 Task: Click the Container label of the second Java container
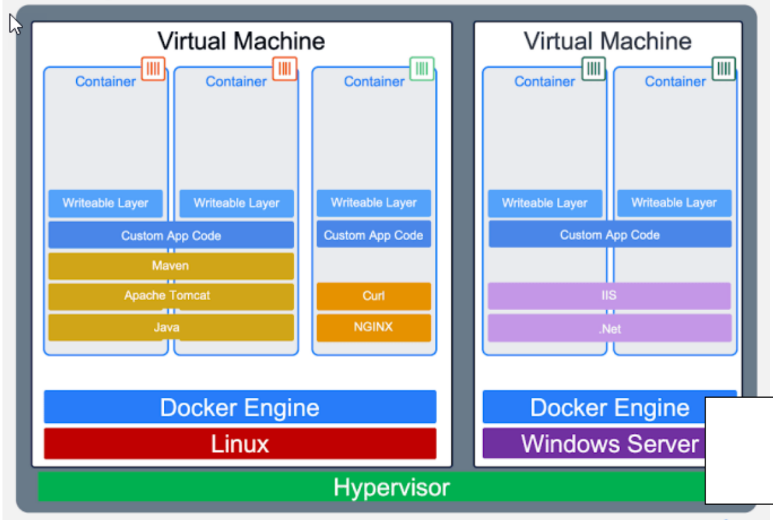[x=236, y=81]
